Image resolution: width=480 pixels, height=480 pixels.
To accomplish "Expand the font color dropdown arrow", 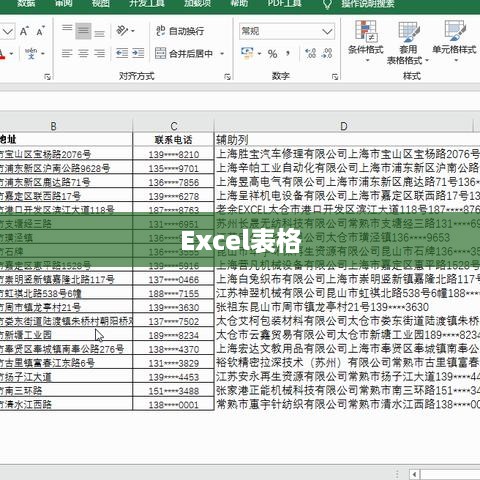I will (x=12, y=53).
